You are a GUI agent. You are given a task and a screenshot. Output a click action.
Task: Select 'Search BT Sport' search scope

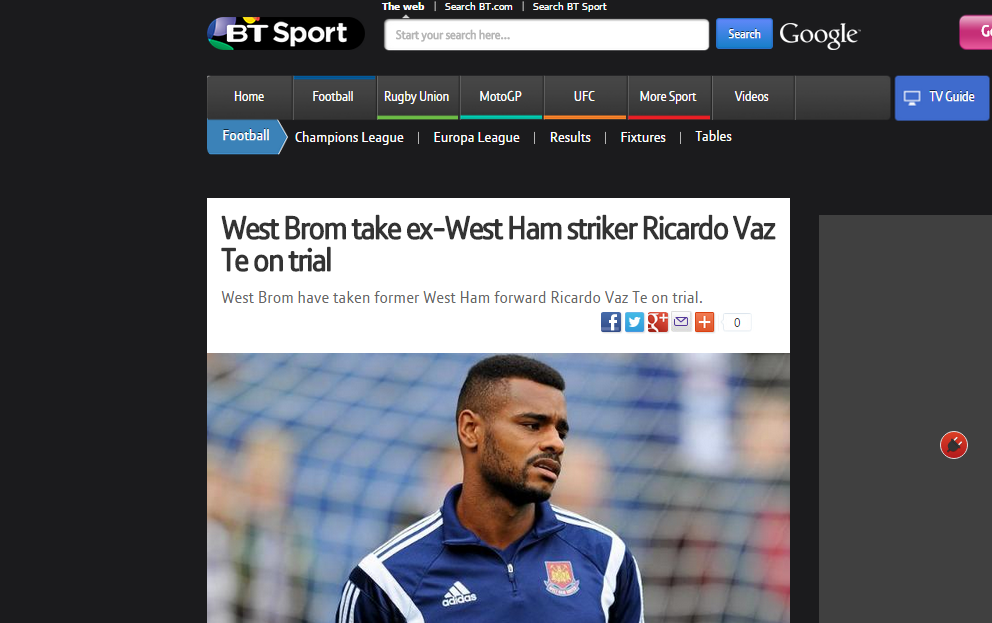point(569,6)
